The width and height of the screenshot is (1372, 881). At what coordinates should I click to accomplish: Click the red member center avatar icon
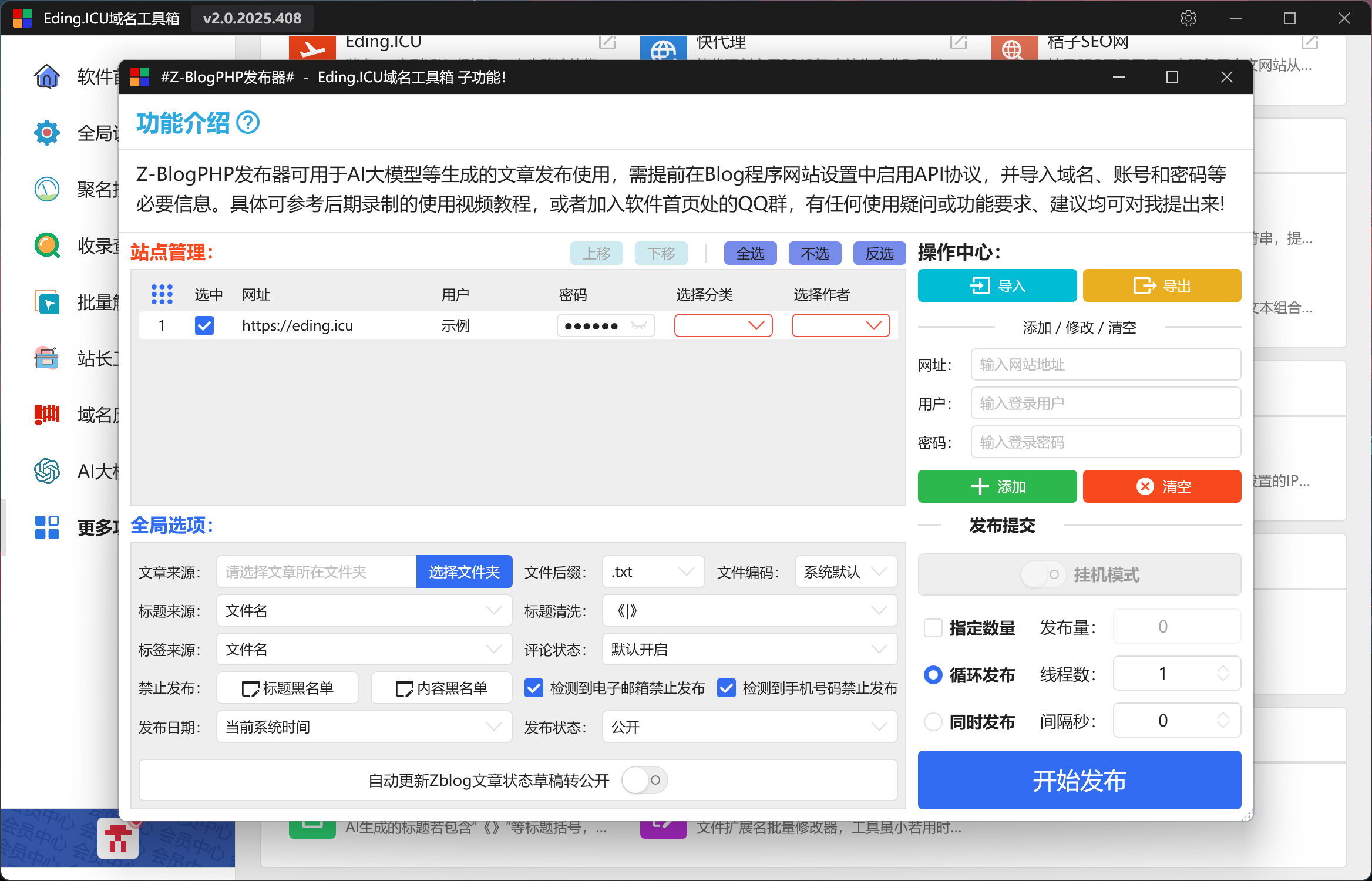point(118,838)
